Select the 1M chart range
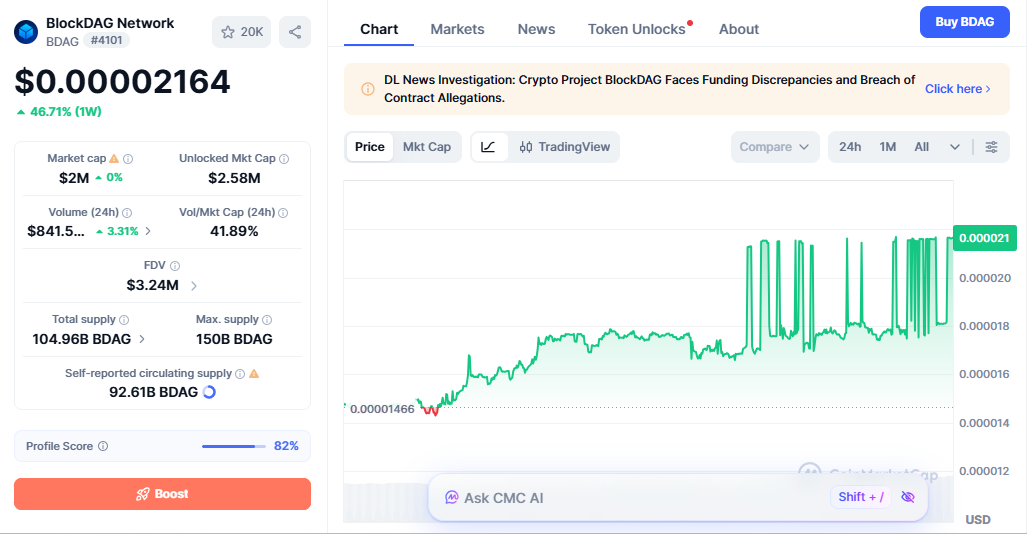The height and width of the screenshot is (534, 1027). (x=887, y=147)
